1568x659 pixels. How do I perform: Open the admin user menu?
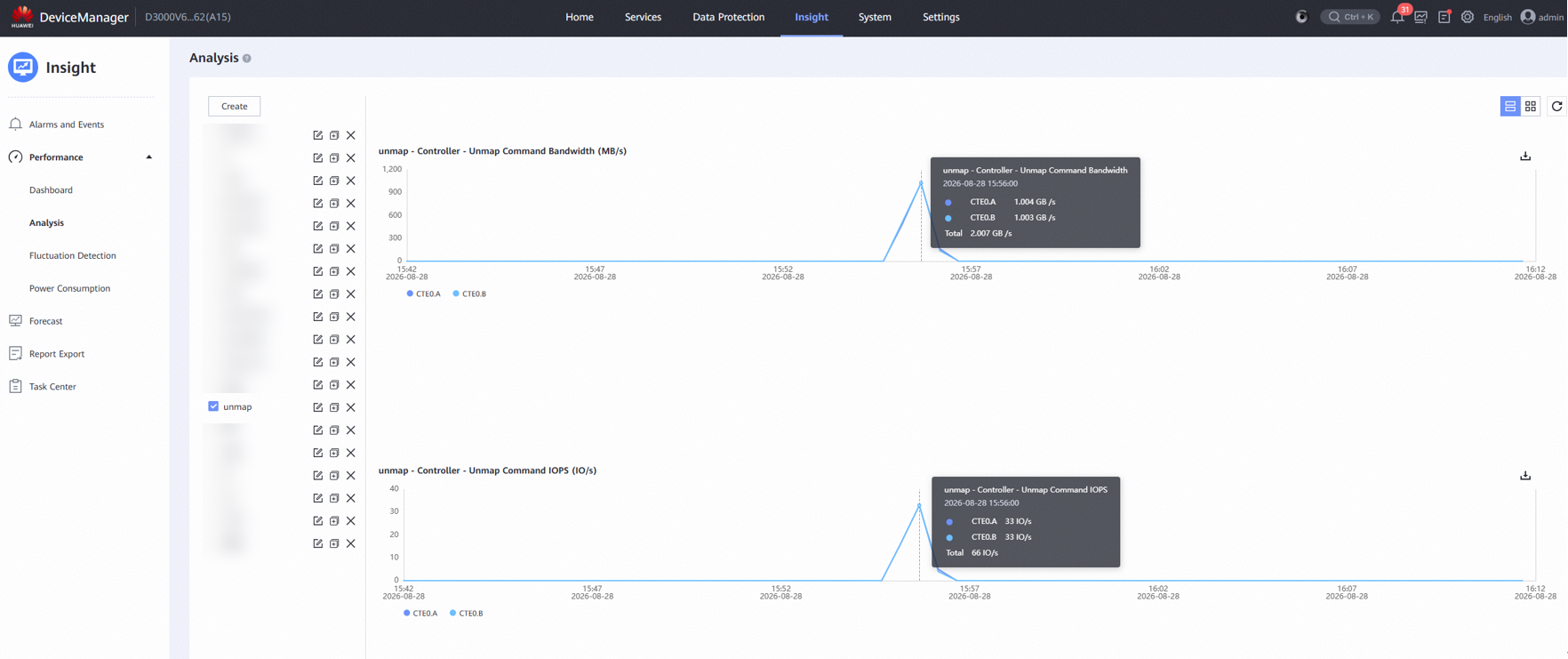(1542, 17)
